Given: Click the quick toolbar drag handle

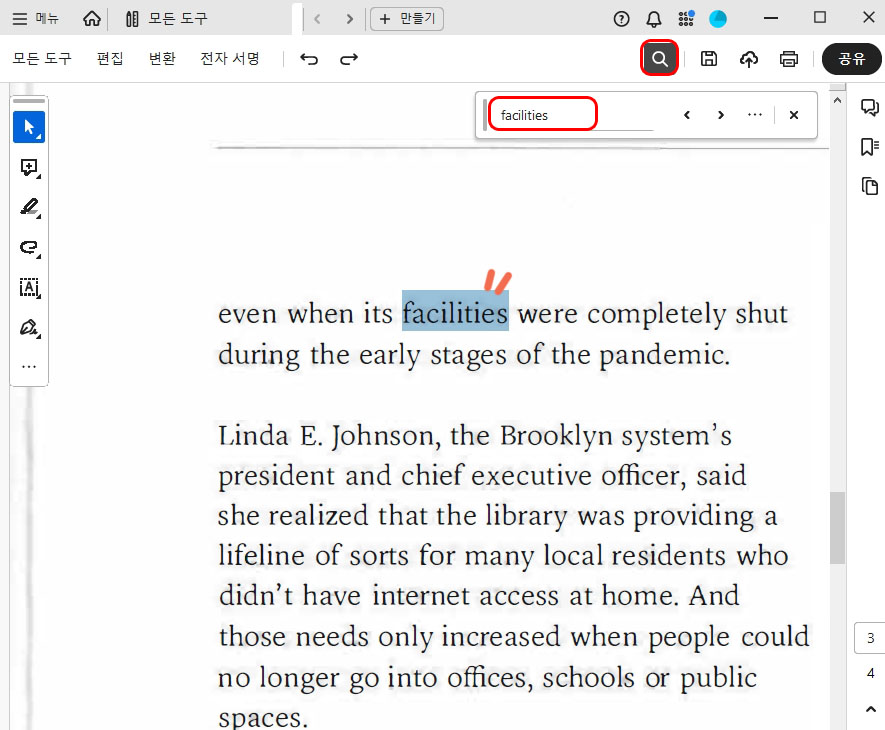Looking at the screenshot, I should tap(29, 100).
